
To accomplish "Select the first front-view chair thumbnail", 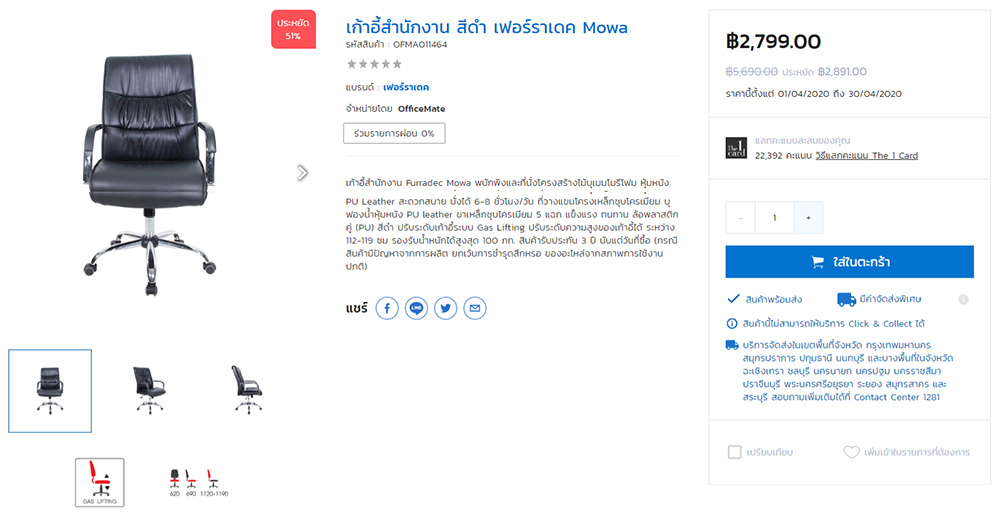I will (50, 391).
